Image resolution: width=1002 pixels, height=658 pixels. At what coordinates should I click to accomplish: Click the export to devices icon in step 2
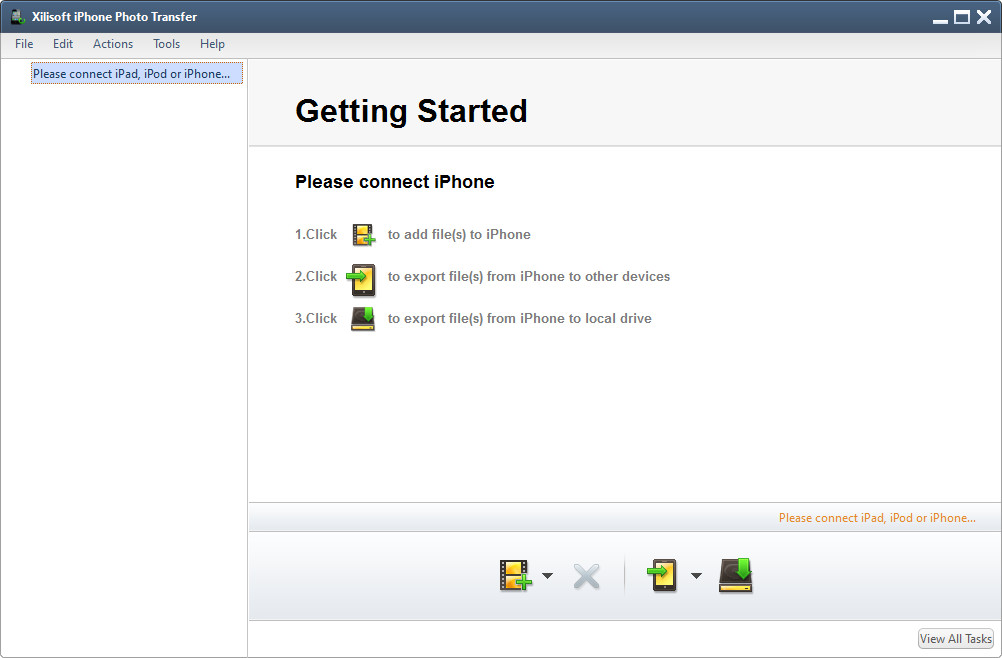361,280
